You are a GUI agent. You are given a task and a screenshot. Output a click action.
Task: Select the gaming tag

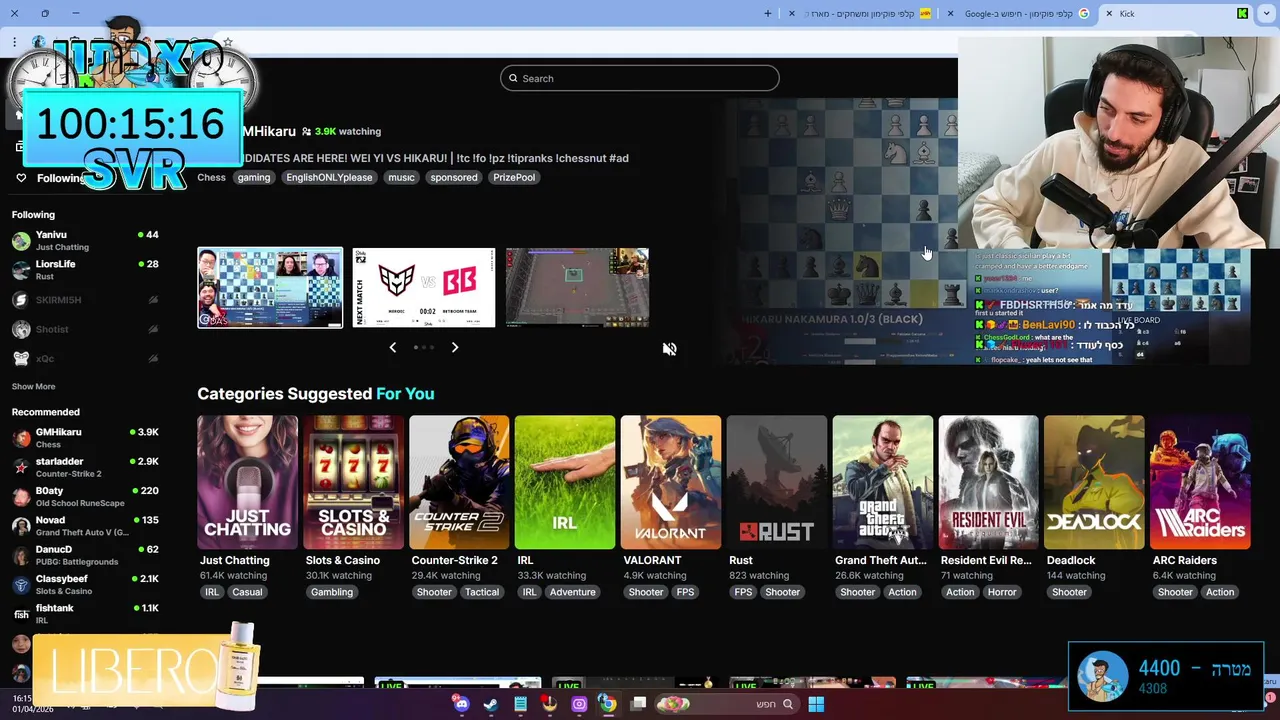click(254, 177)
